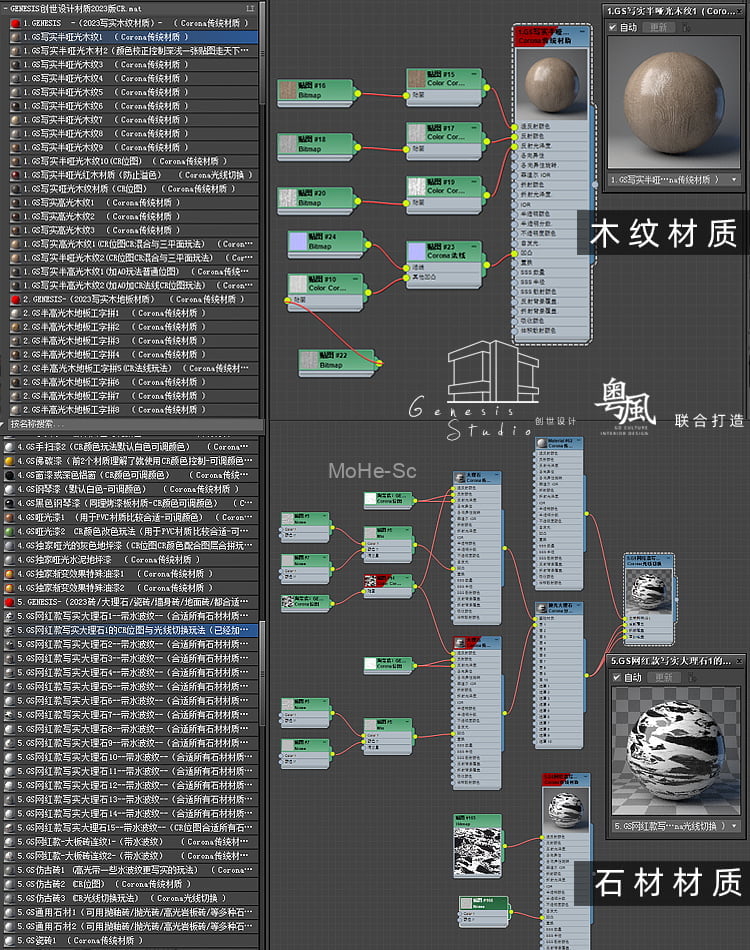Select 5.GS网红款写实大理石7 row
750x950 pixels.
coord(131,715)
